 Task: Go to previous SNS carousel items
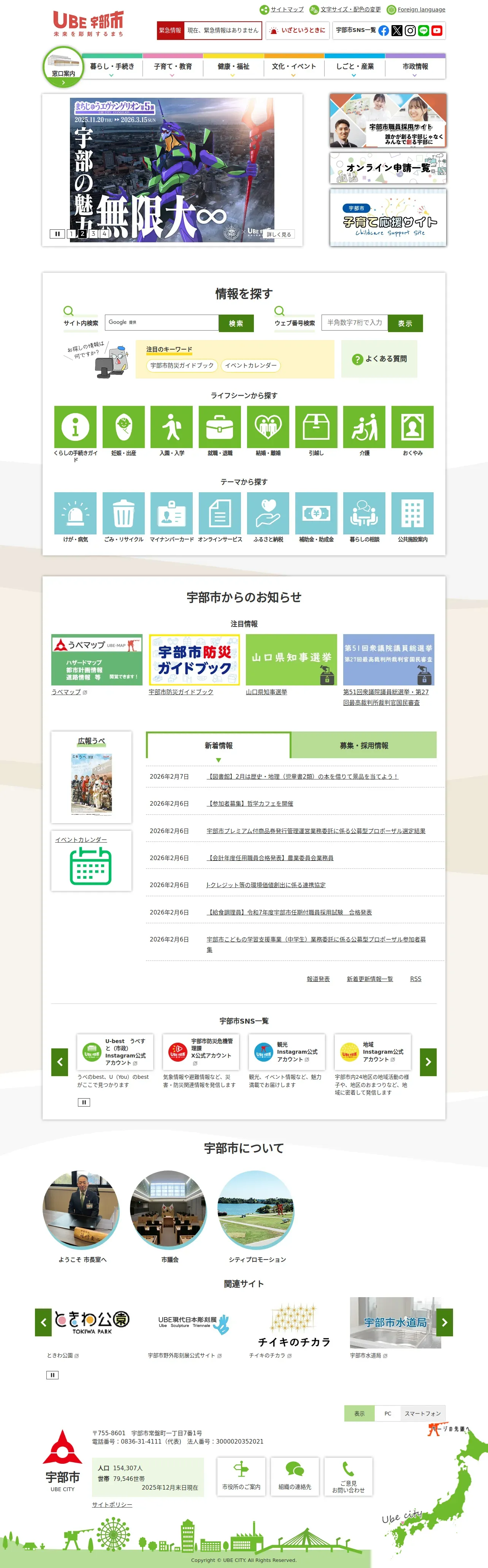pos(60,1062)
